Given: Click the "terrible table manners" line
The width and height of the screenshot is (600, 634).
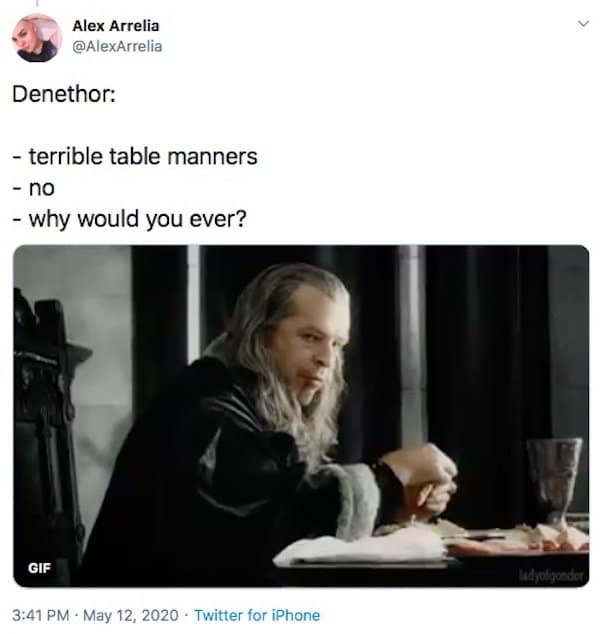Looking at the screenshot, I should tap(135, 156).
